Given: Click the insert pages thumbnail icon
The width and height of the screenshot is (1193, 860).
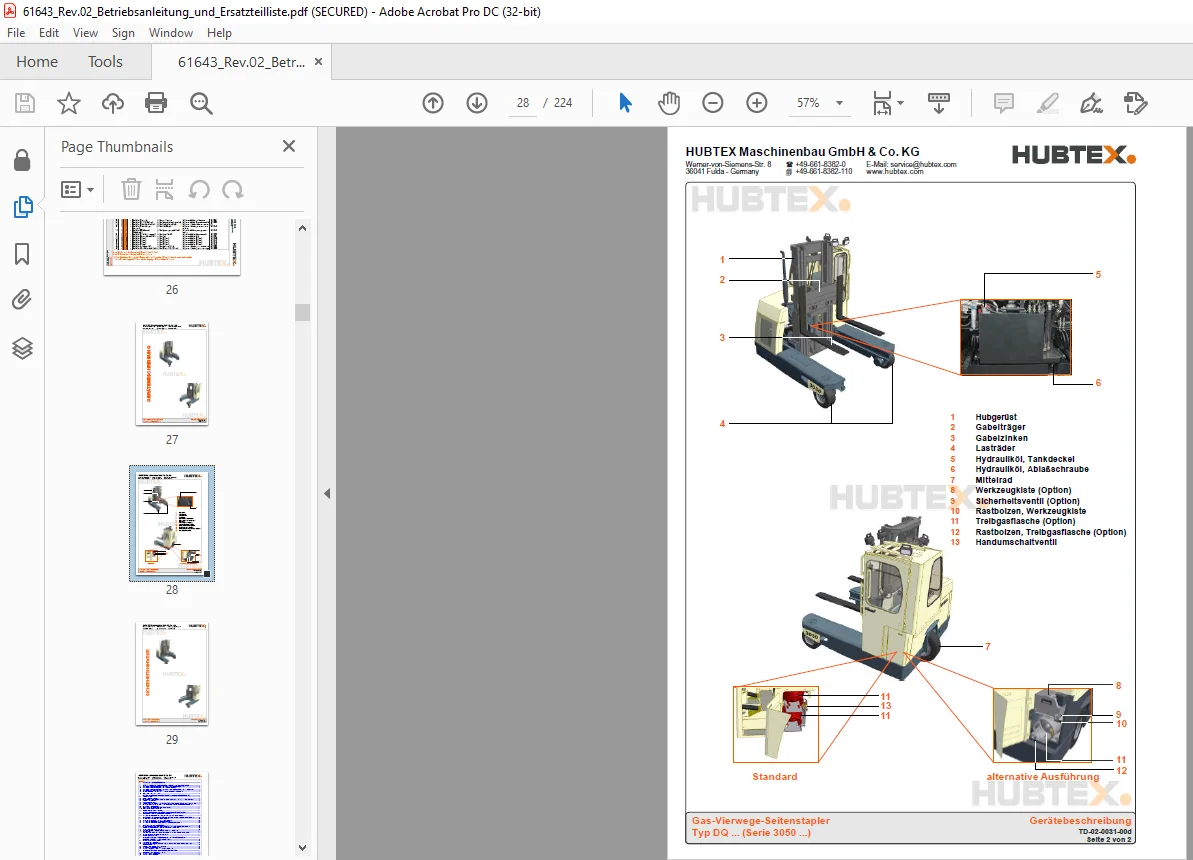Looking at the screenshot, I should (164, 190).
